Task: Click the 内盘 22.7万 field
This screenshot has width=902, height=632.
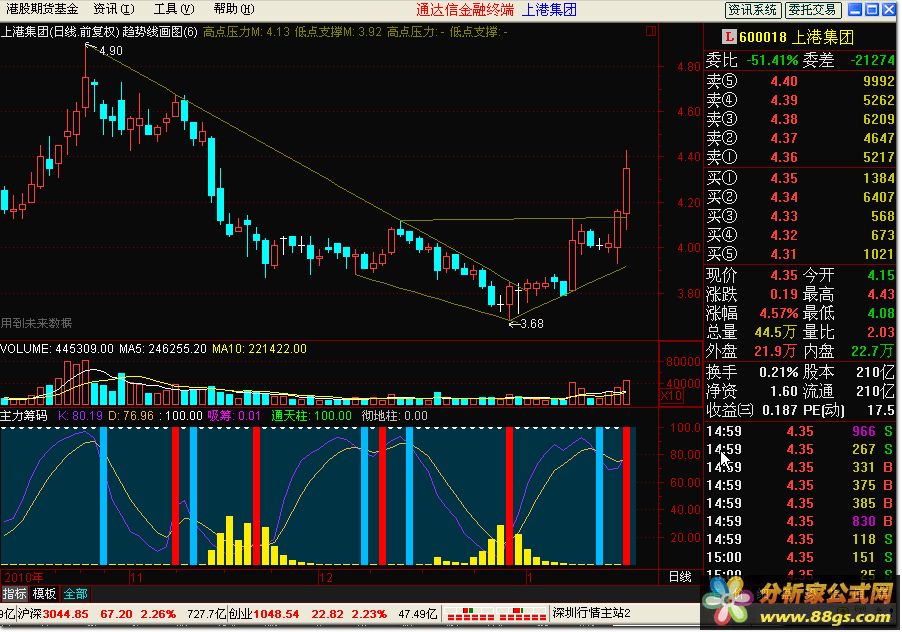Action: point(849,351)
